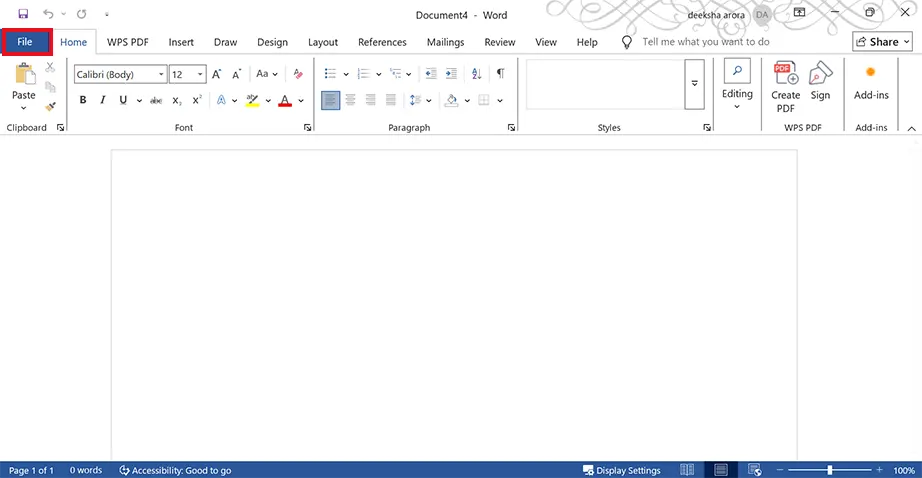
Task: Switch to Read Mode view
Action: pyautogui.click(x=687, y=470)
